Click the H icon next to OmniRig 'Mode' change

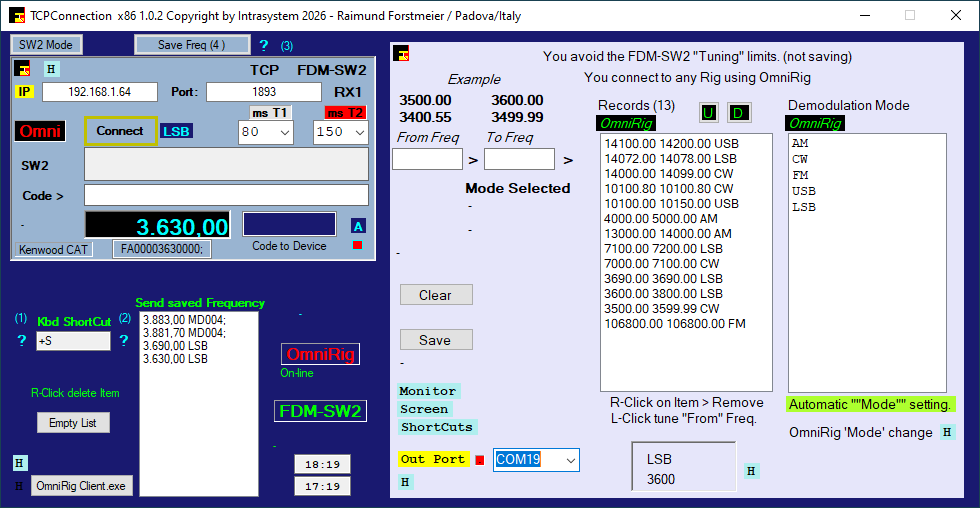(x=947, y=433)
